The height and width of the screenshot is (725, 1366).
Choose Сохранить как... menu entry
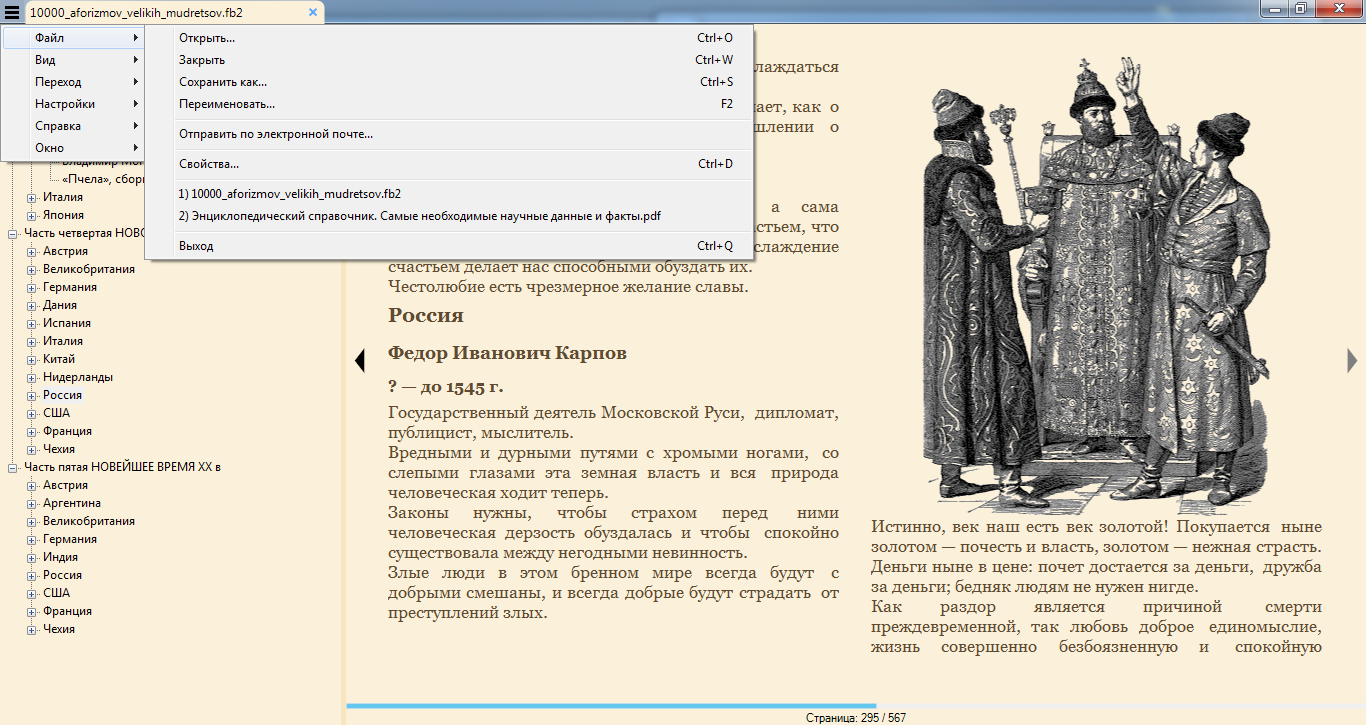click(223, 82)
